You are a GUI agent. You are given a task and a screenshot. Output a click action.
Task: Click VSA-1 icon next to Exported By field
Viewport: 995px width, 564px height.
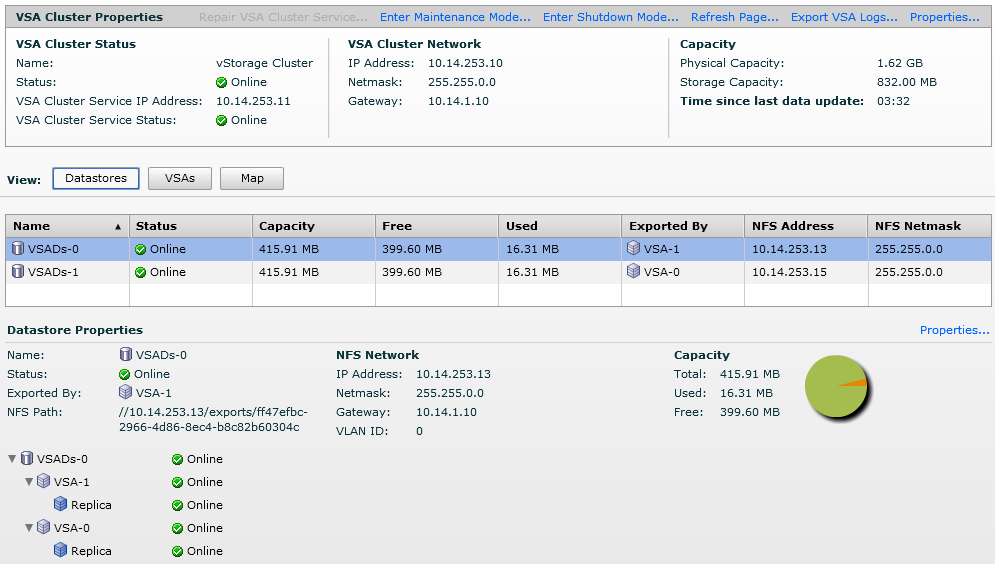point(126,392)
